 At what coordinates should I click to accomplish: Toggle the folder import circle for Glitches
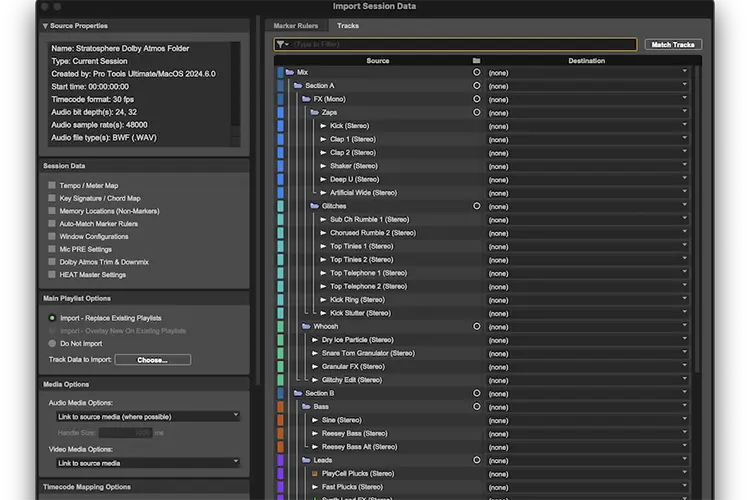click(x=476, y=206)
